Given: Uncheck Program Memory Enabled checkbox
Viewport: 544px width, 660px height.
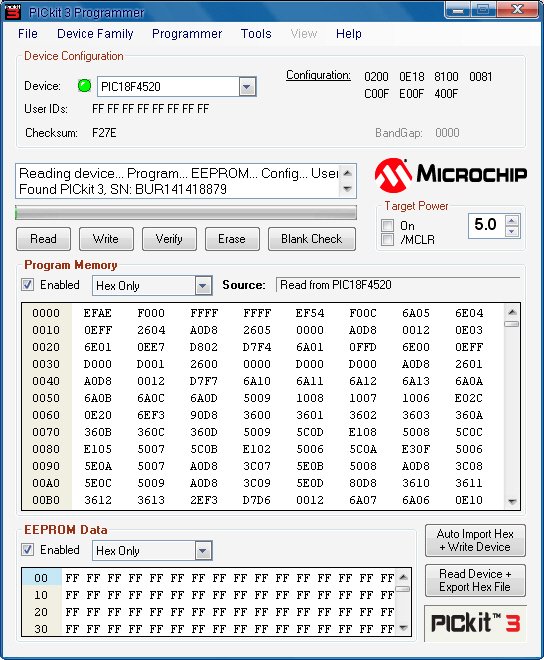Looking at the screenshot, I should pos(27,285).
